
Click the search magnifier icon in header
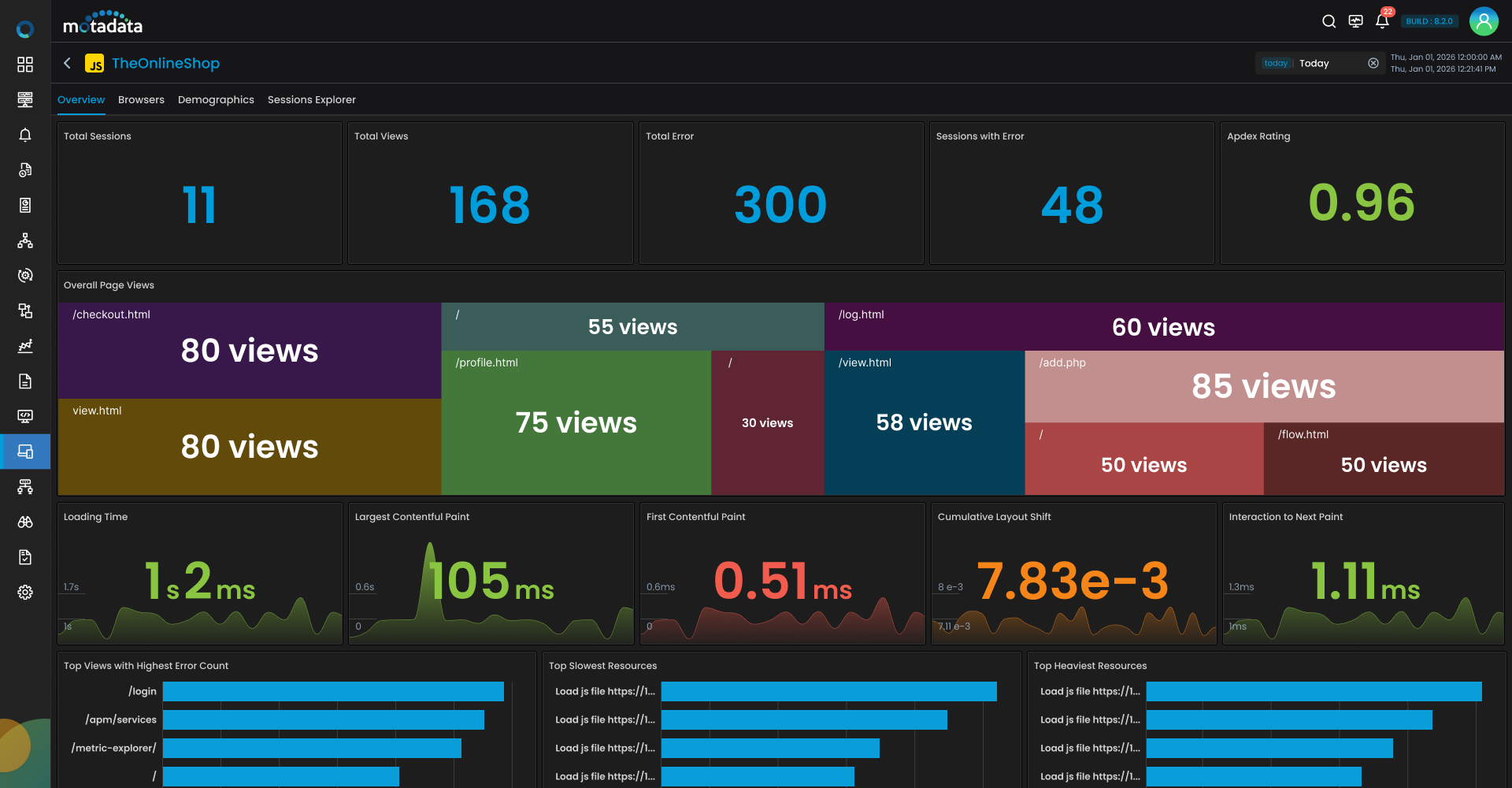point(1329,21)
